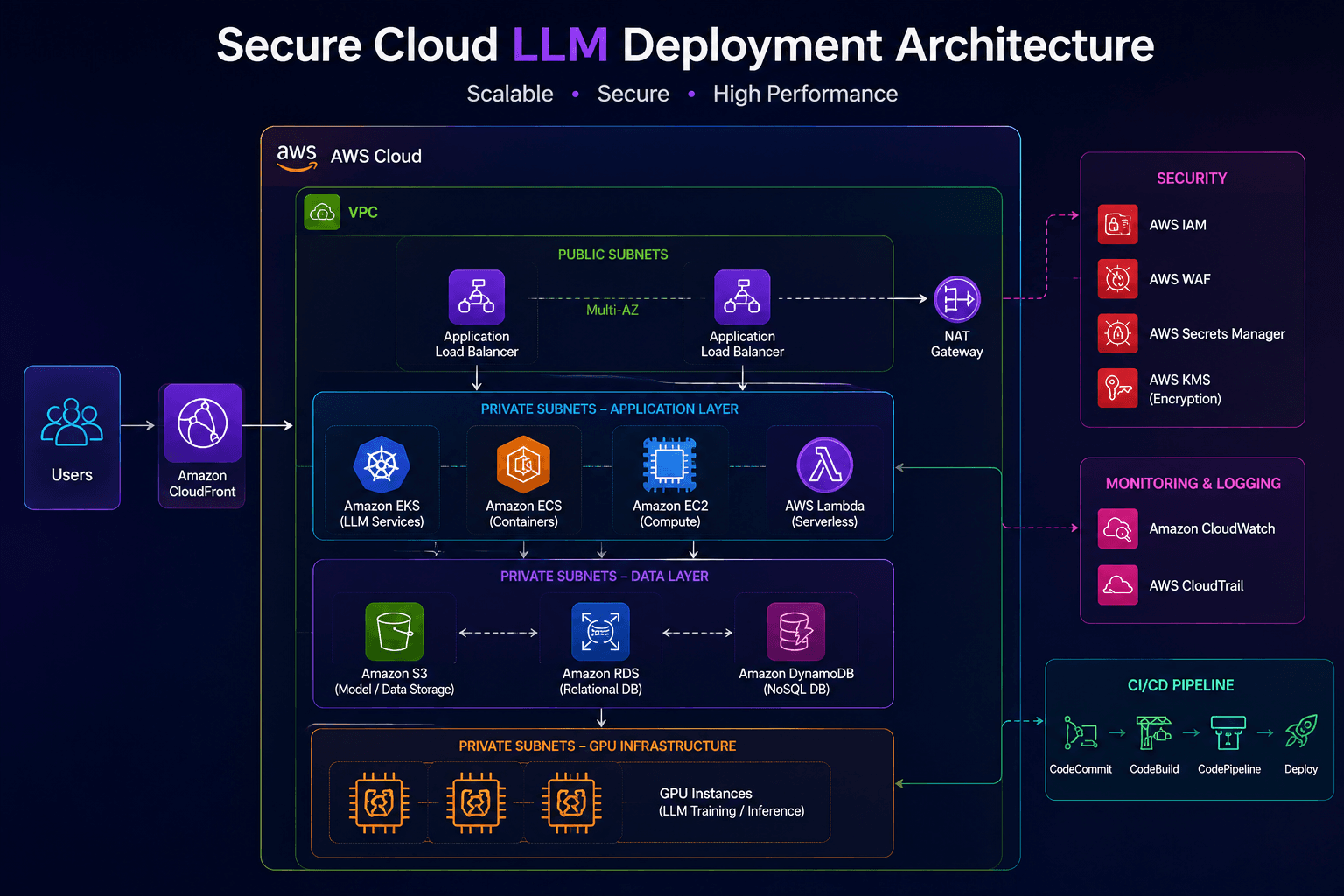Click the 'GPU Instances' label
Image resolution: width=1344 pixels, height=896 pixels.
(706, 794)
